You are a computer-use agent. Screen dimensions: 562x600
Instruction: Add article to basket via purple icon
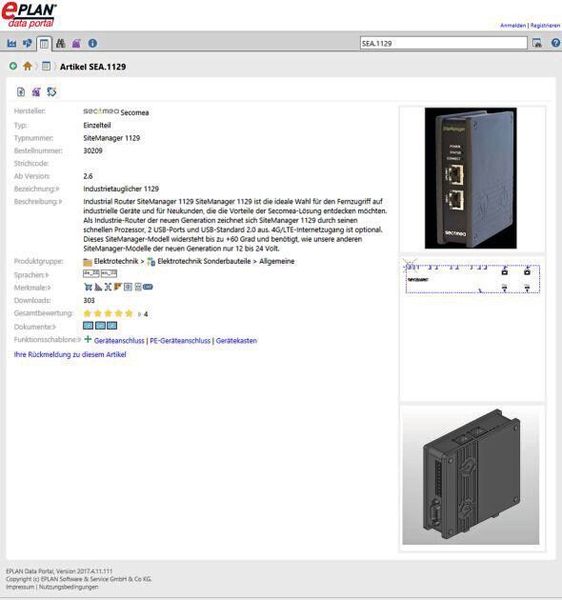point(36,92)
